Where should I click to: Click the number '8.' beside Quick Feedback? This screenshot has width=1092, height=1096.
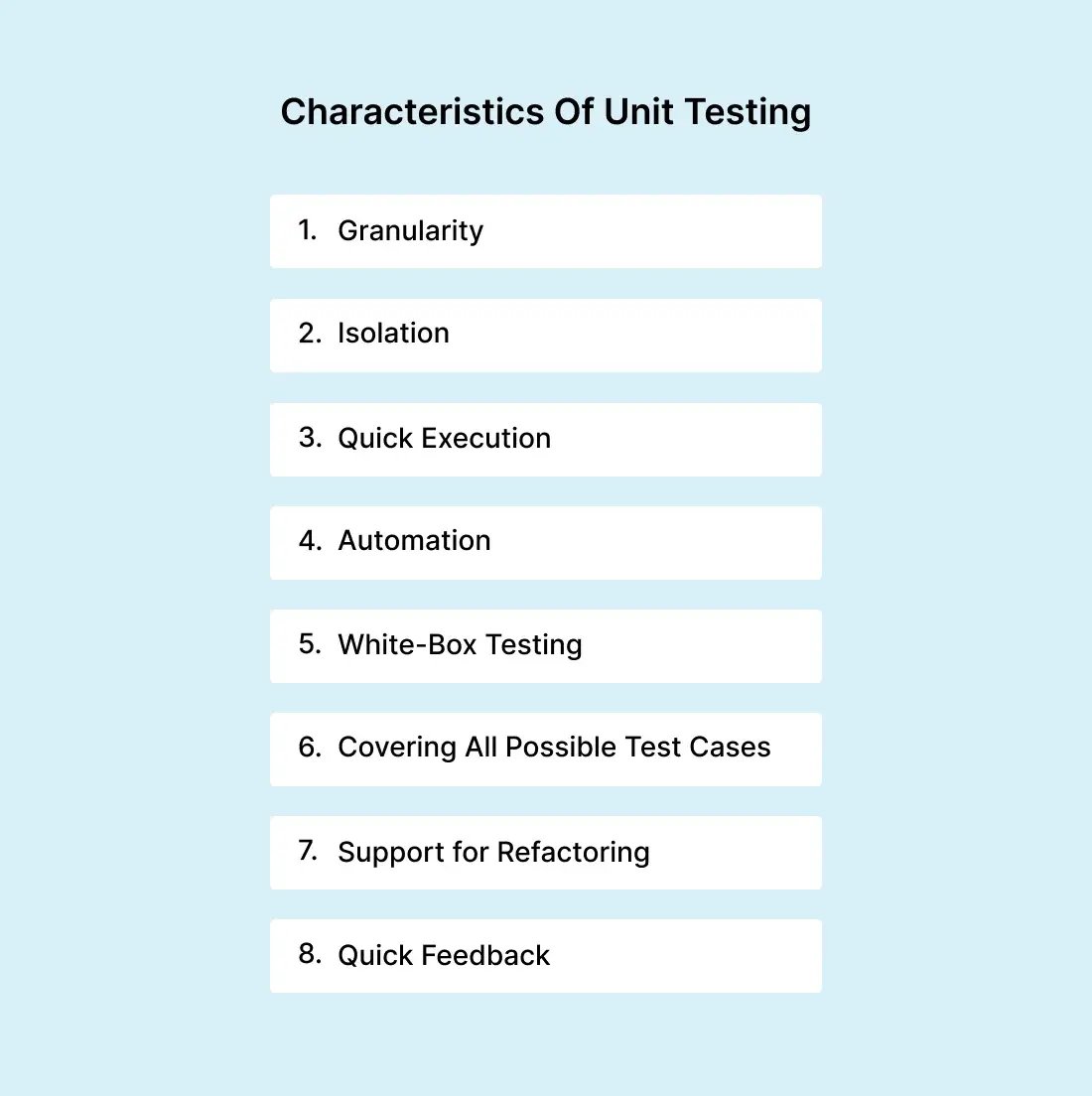click(x=310, y=955)
